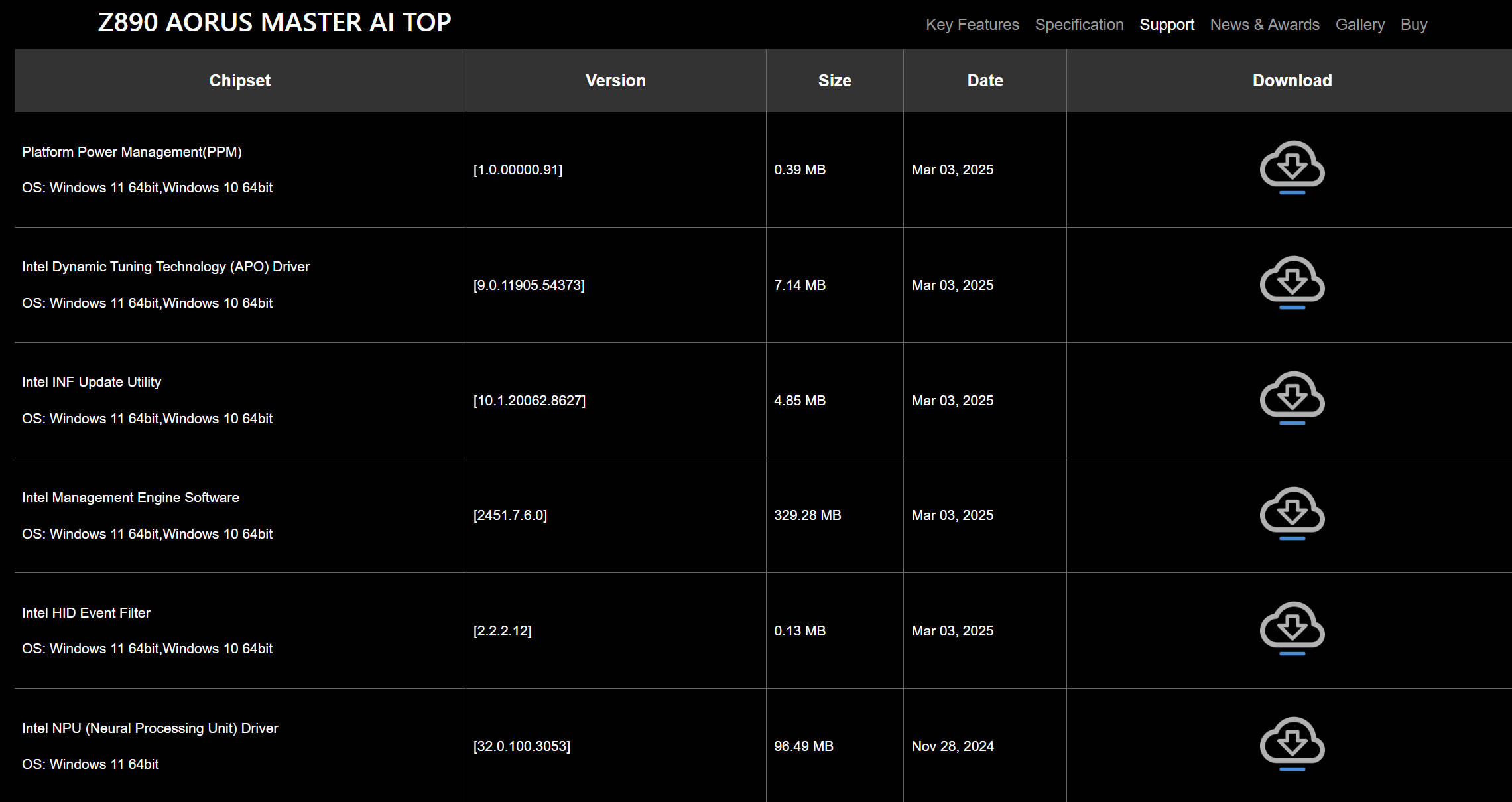Select the Platform Power Management(PPM) name
This screenshot has height=802, width=1512.
132,152
